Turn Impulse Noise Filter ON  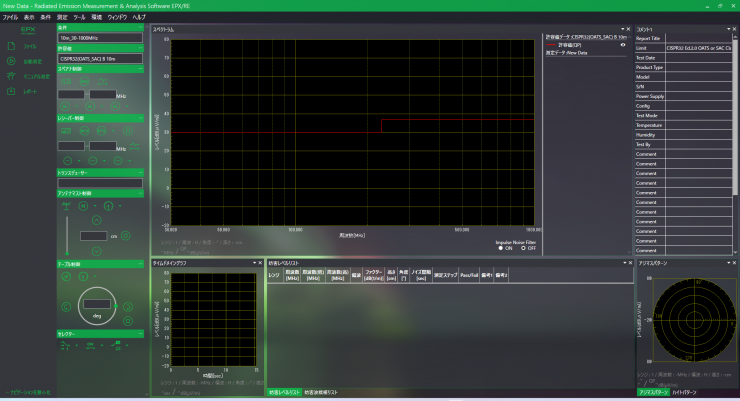click(499, 247)
